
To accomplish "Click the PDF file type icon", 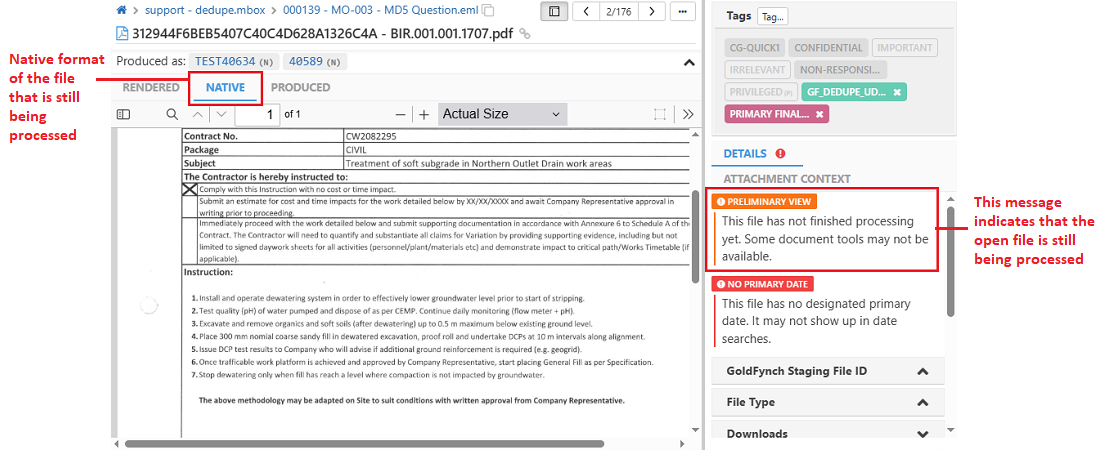I will [x=122, y=33].
